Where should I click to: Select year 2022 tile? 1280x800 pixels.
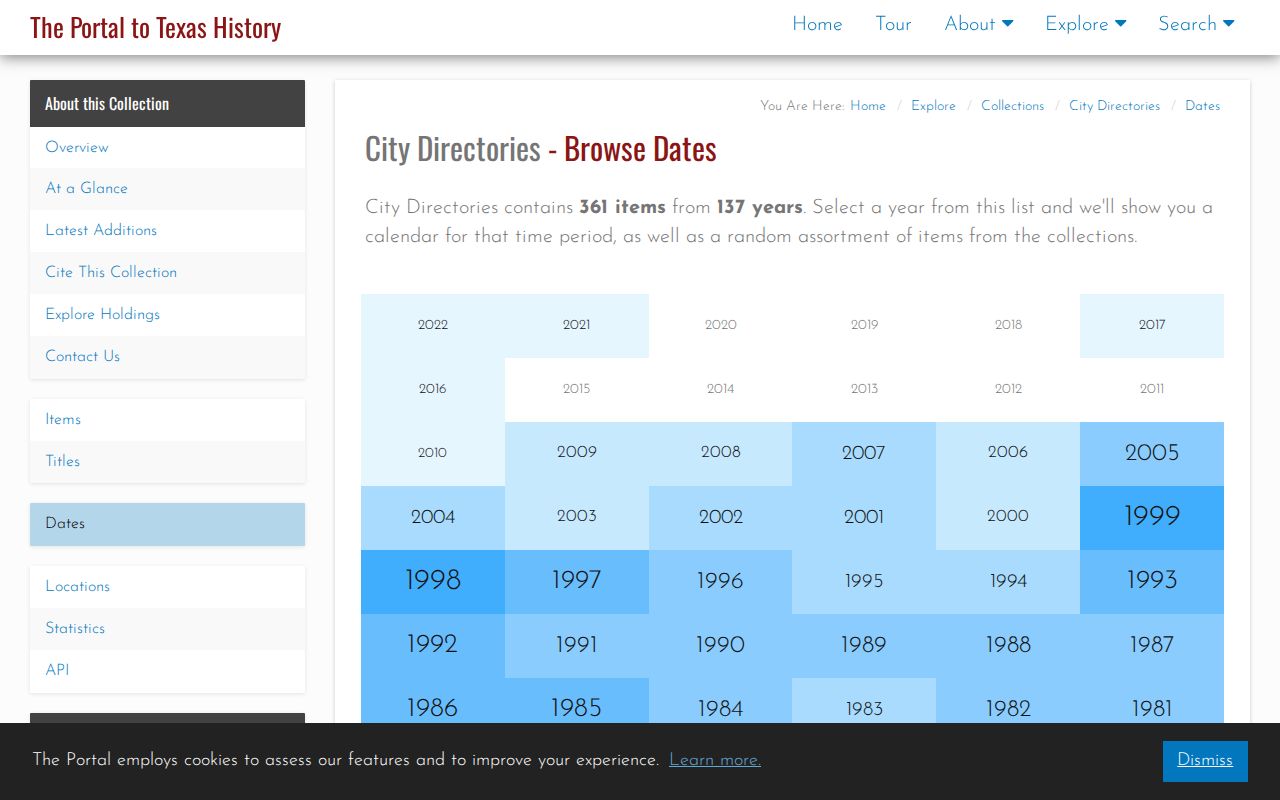coord(433,325)
